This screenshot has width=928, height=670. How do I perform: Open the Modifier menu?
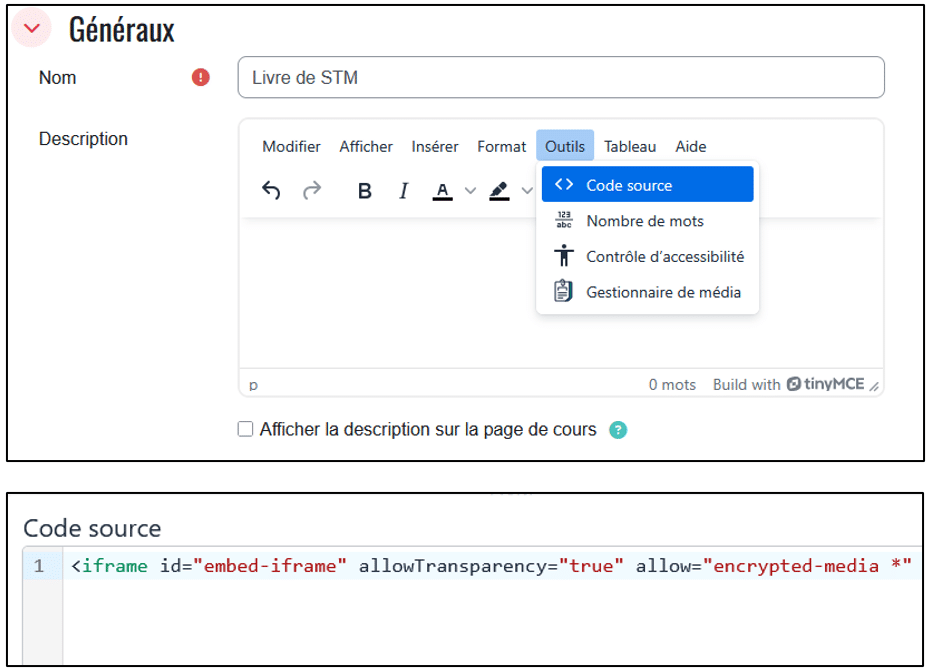point(291,146)
